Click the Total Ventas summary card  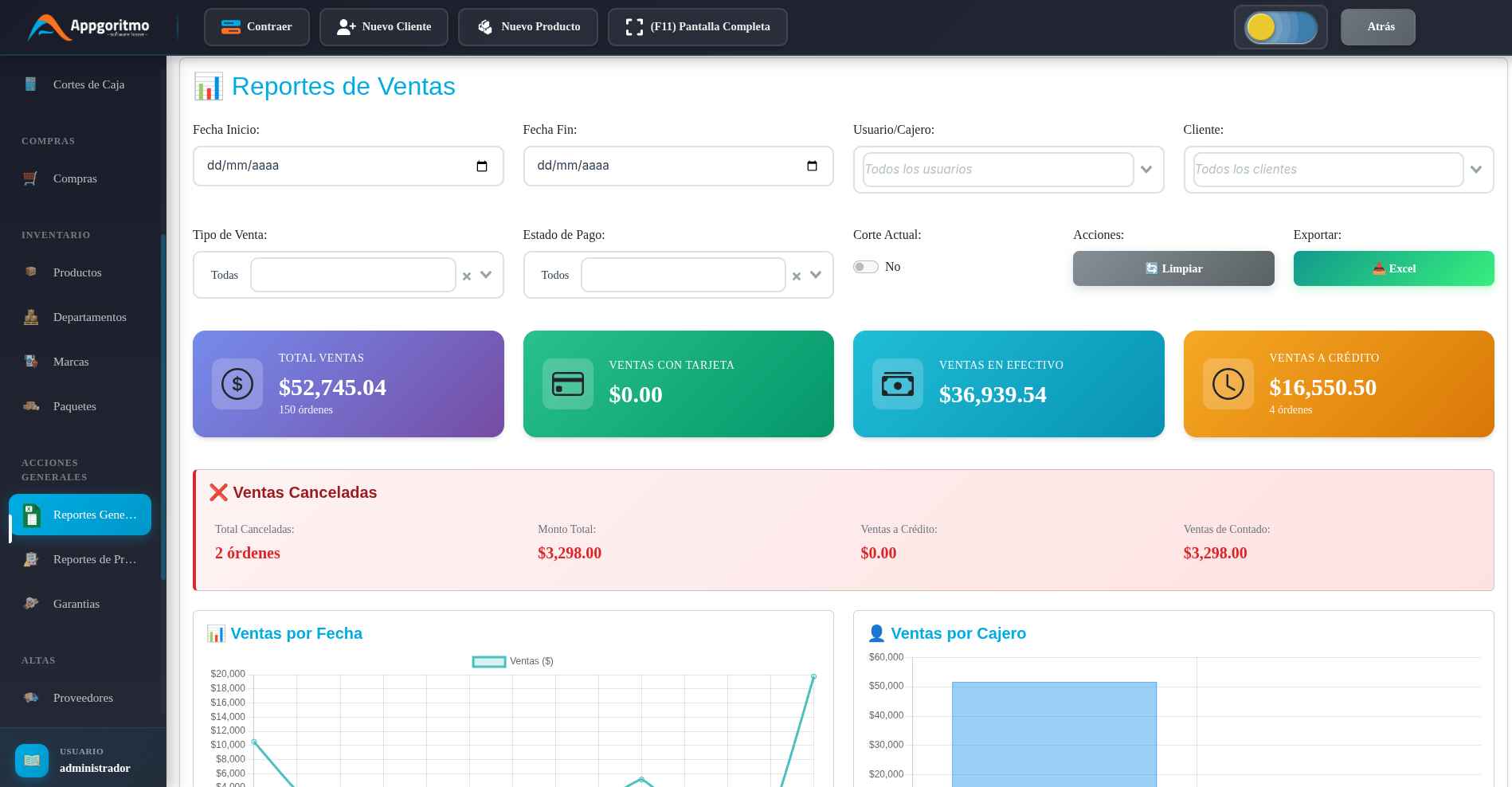pos(348,384)
